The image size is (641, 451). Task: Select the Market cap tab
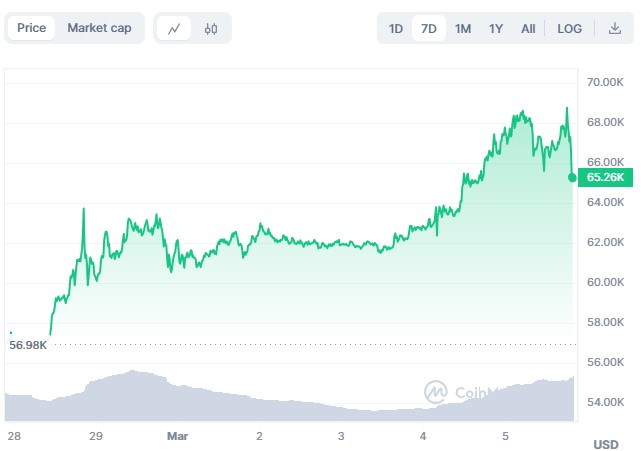[x=99, y=28]
